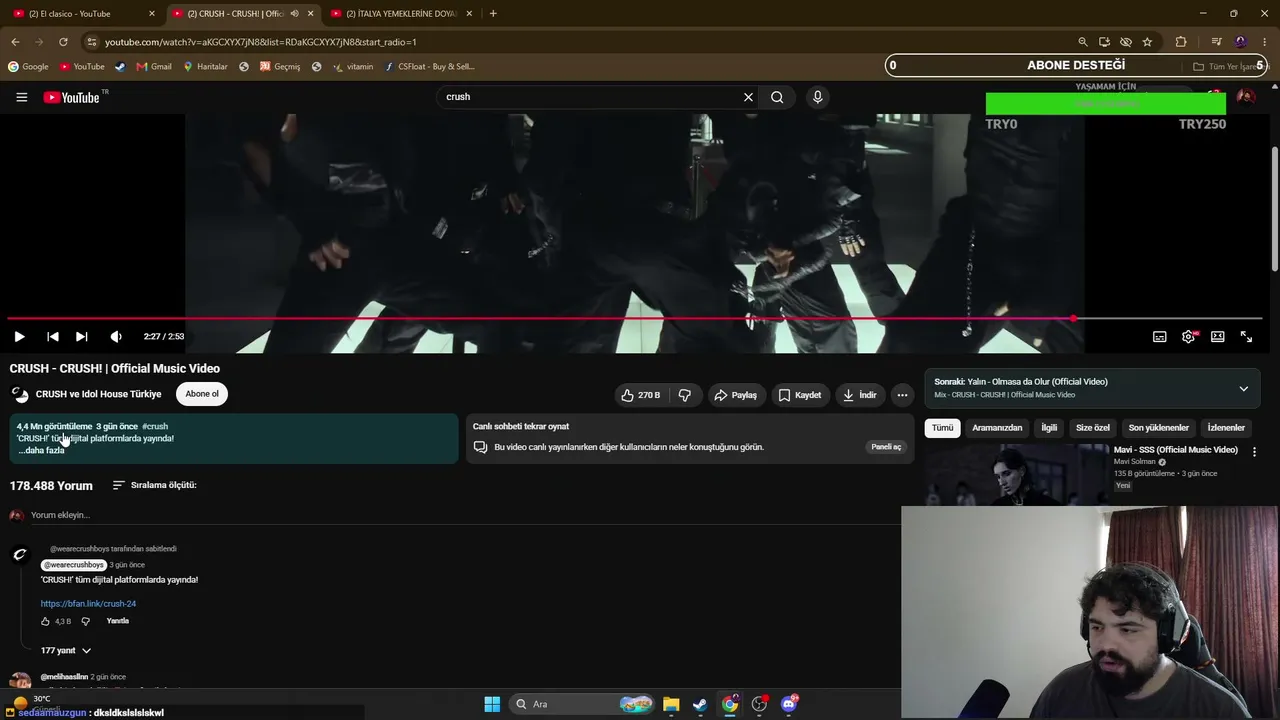This screenshot has height=720, width=1280.
Task: Mute the CRUSH tab audio icon
Action: 294,14
